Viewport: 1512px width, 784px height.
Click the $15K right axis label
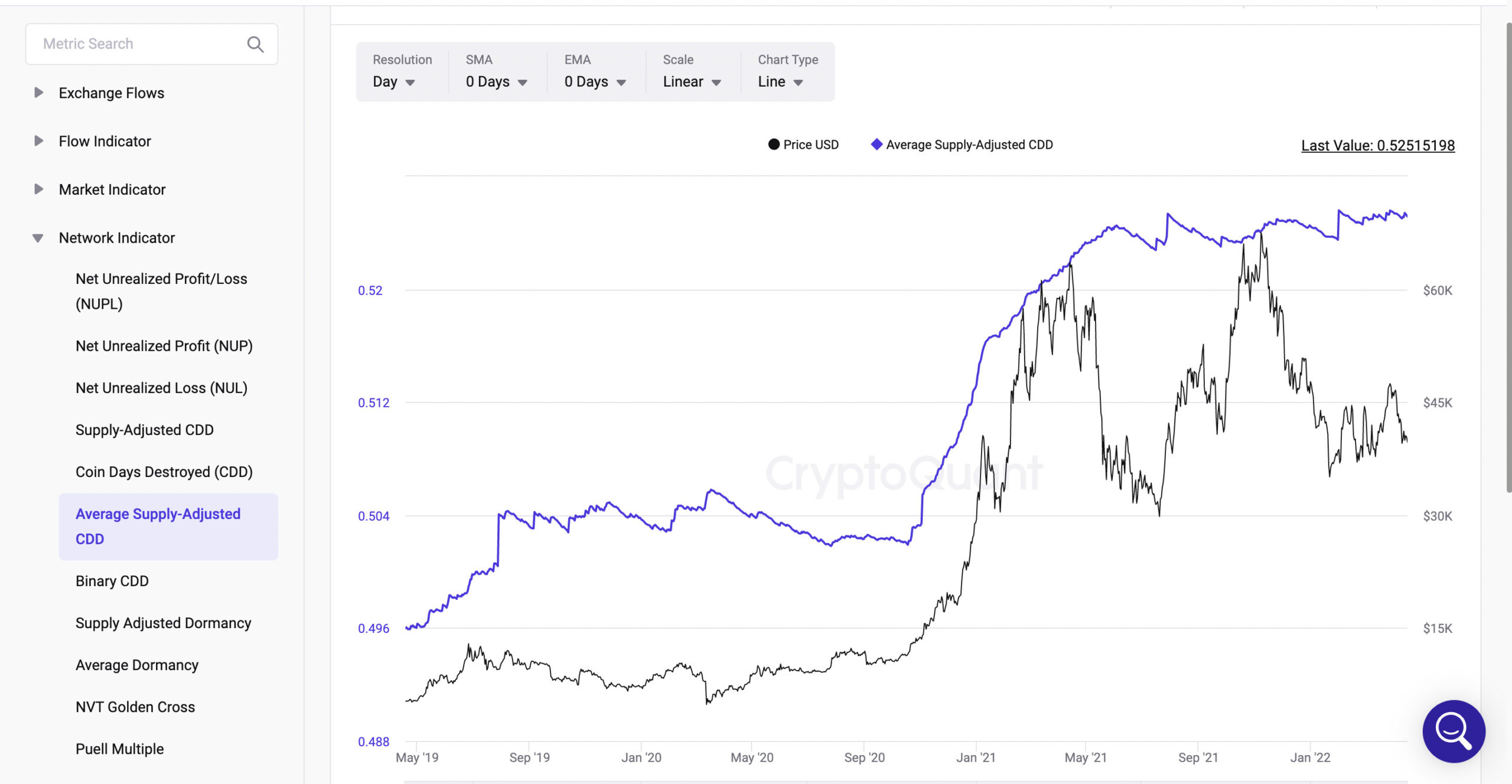(x=1437, y=628)
